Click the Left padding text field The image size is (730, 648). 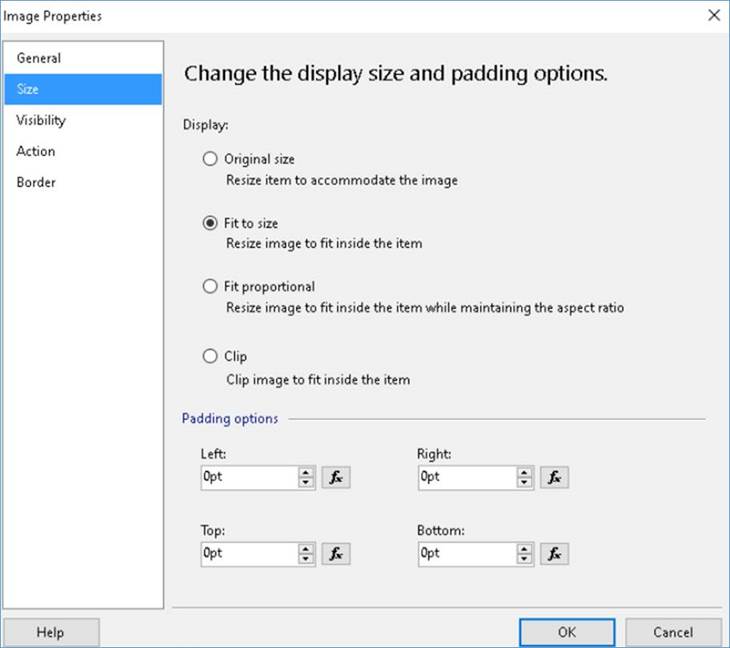(x=248, y=477)
